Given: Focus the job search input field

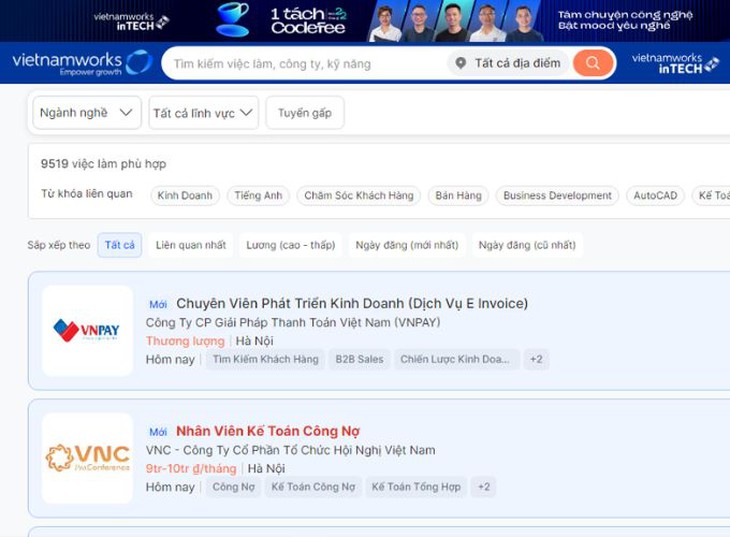Looking at the screenshot, I should point(307,63).
